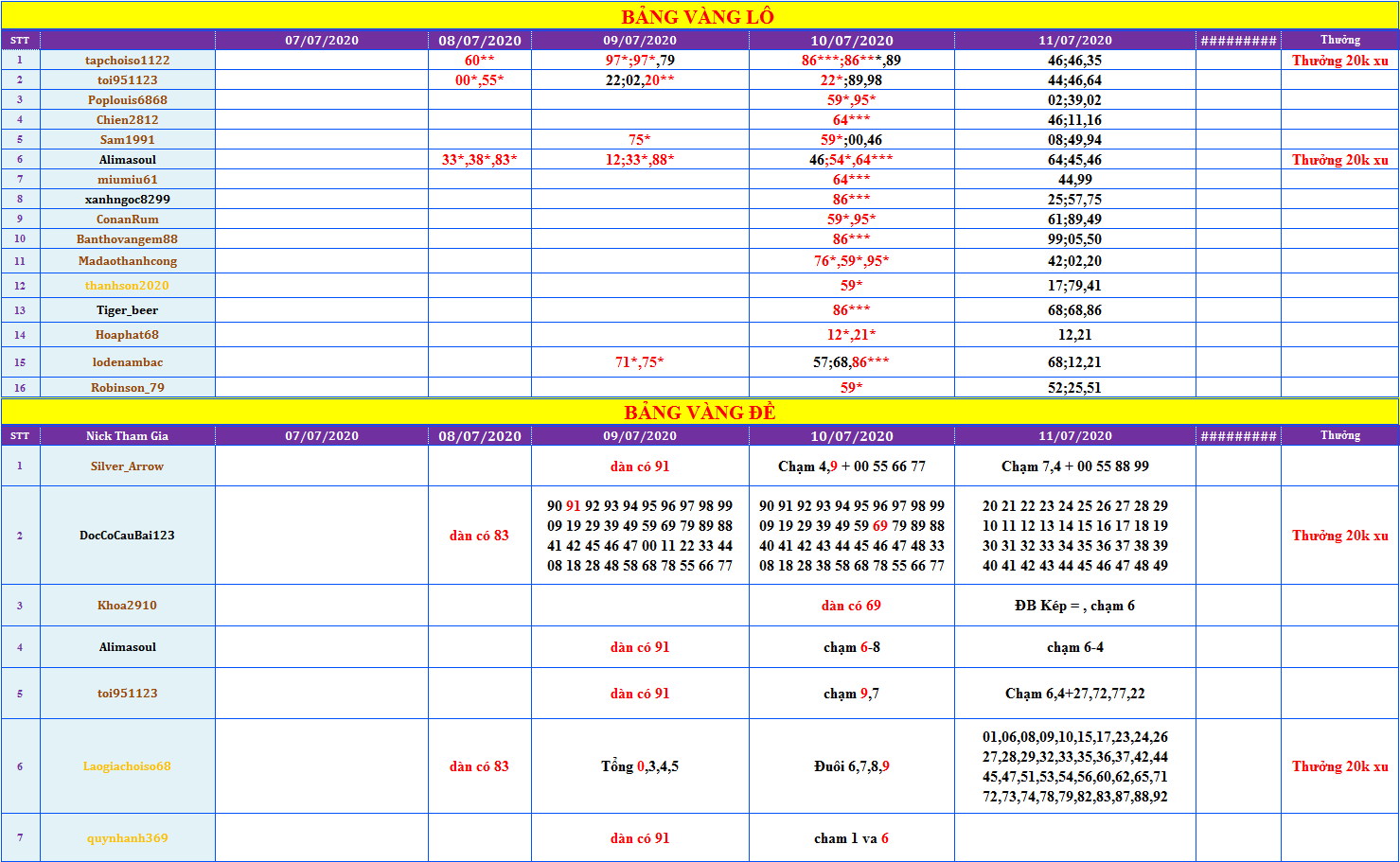The width and height of the screenshot is (1400, 862).
Task: Click the cell containing '02;39,02'
Action: point(1075,100)
